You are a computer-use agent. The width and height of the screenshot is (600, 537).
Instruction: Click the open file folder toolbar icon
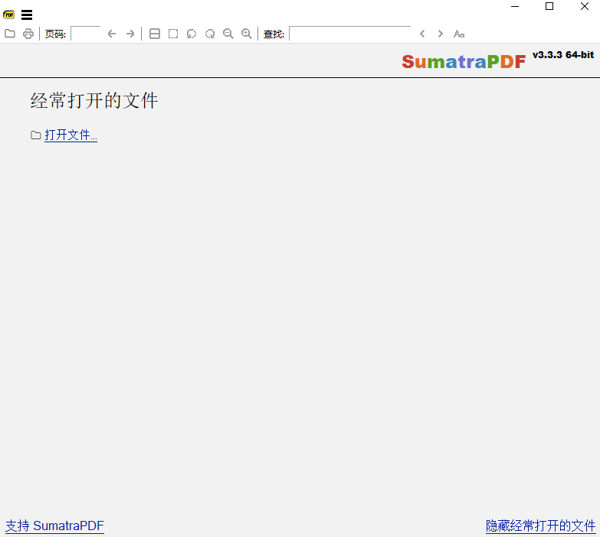(x=10, y=34)
